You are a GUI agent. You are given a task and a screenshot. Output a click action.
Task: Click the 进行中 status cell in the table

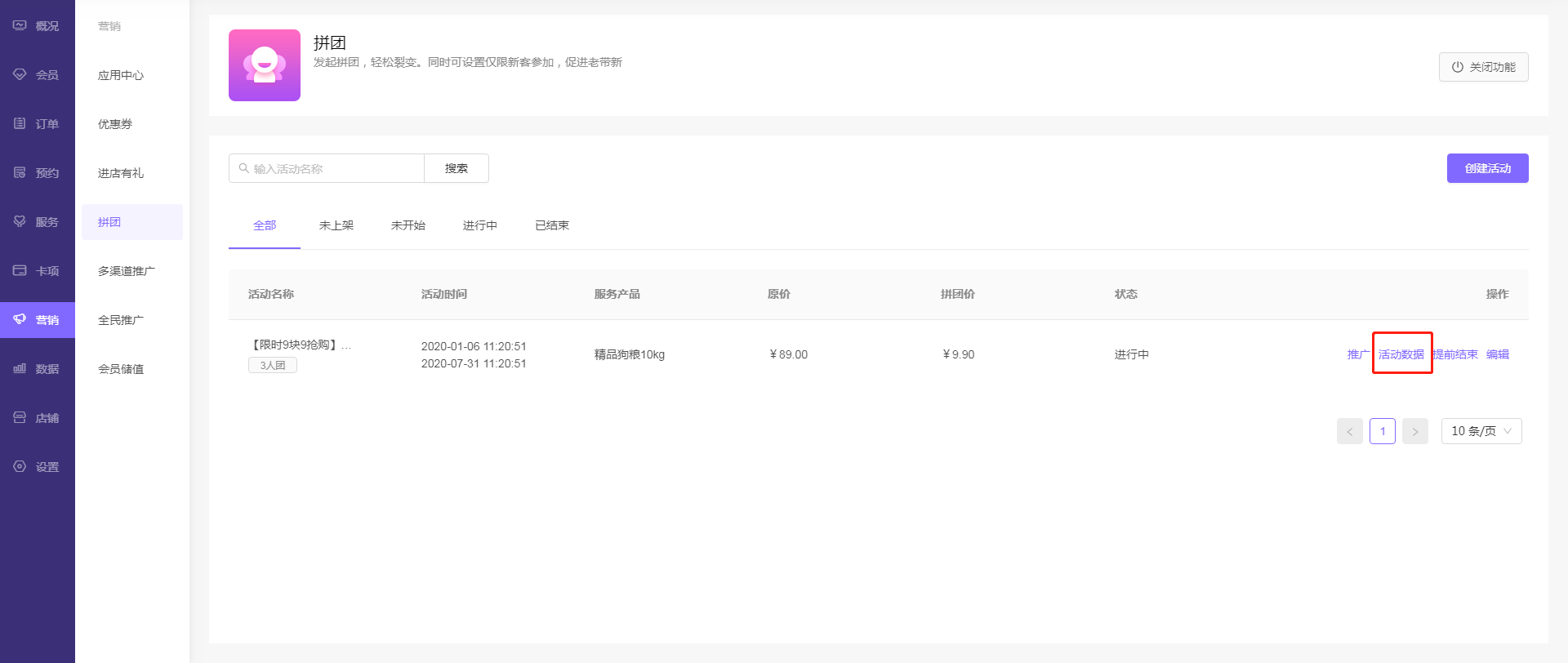1132,354
